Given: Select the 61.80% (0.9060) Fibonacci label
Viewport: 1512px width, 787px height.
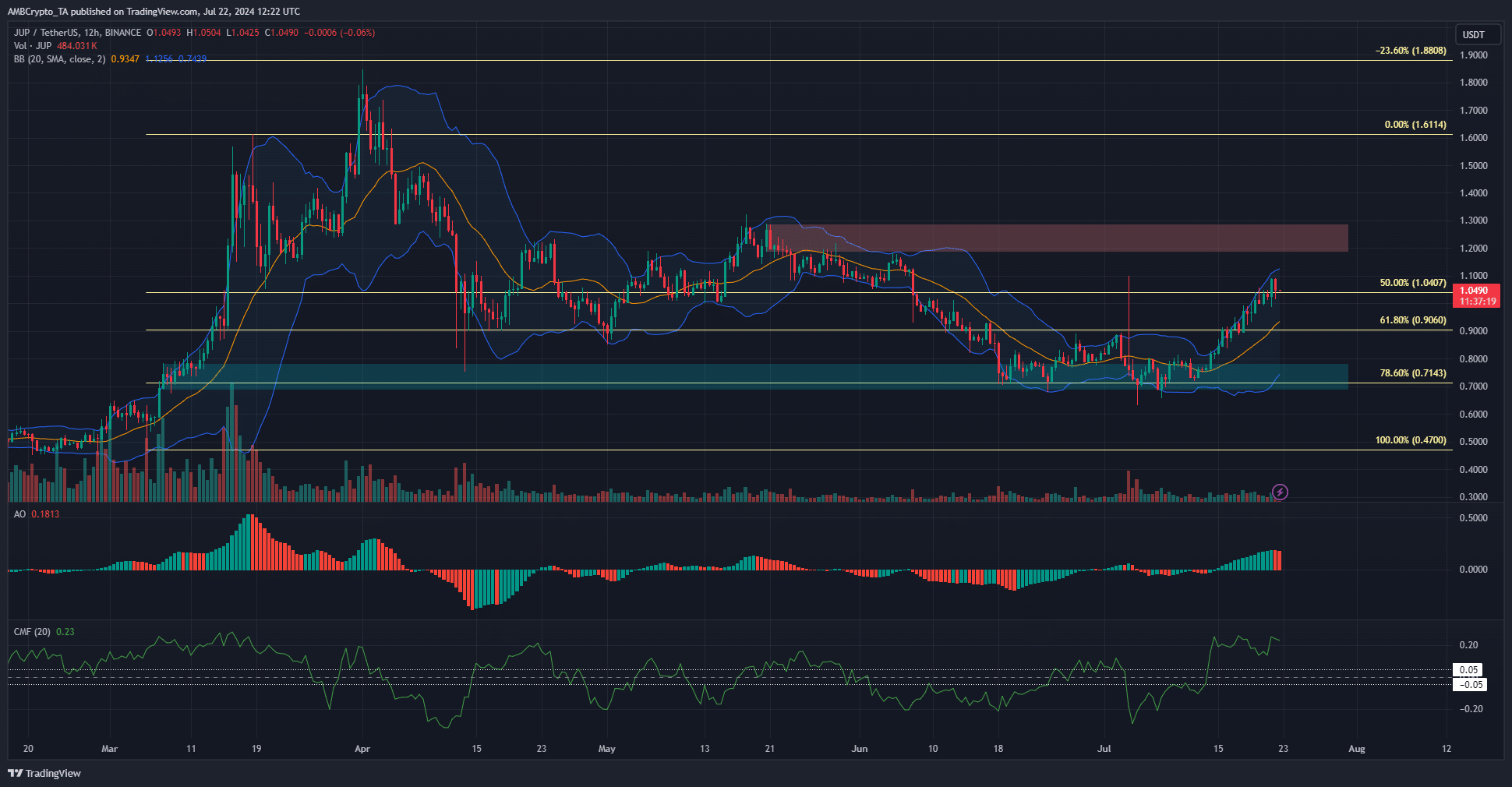Looking at the screenshot, I should [1413, 320].
